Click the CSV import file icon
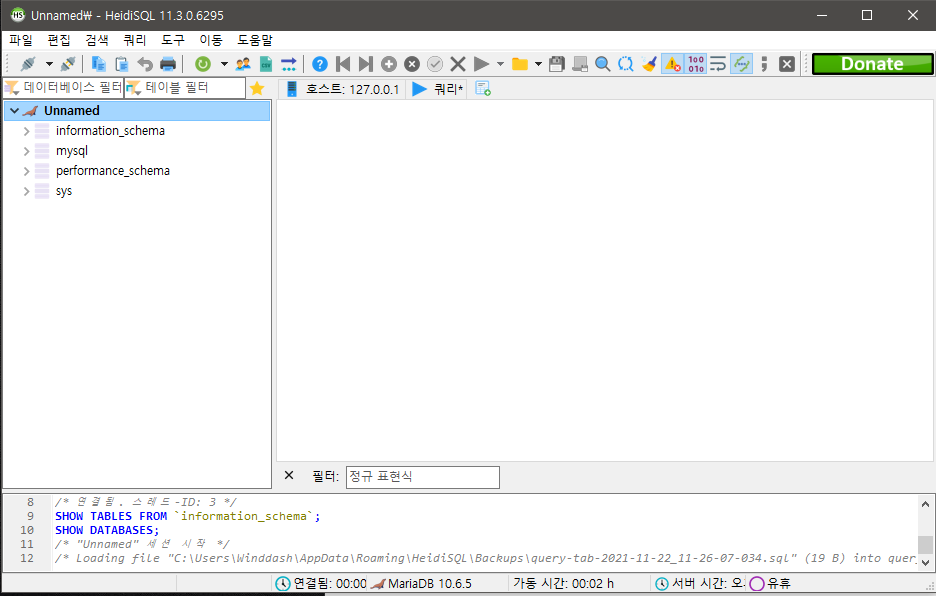This screenshot has width=936, height=596. tap(266, 64)
